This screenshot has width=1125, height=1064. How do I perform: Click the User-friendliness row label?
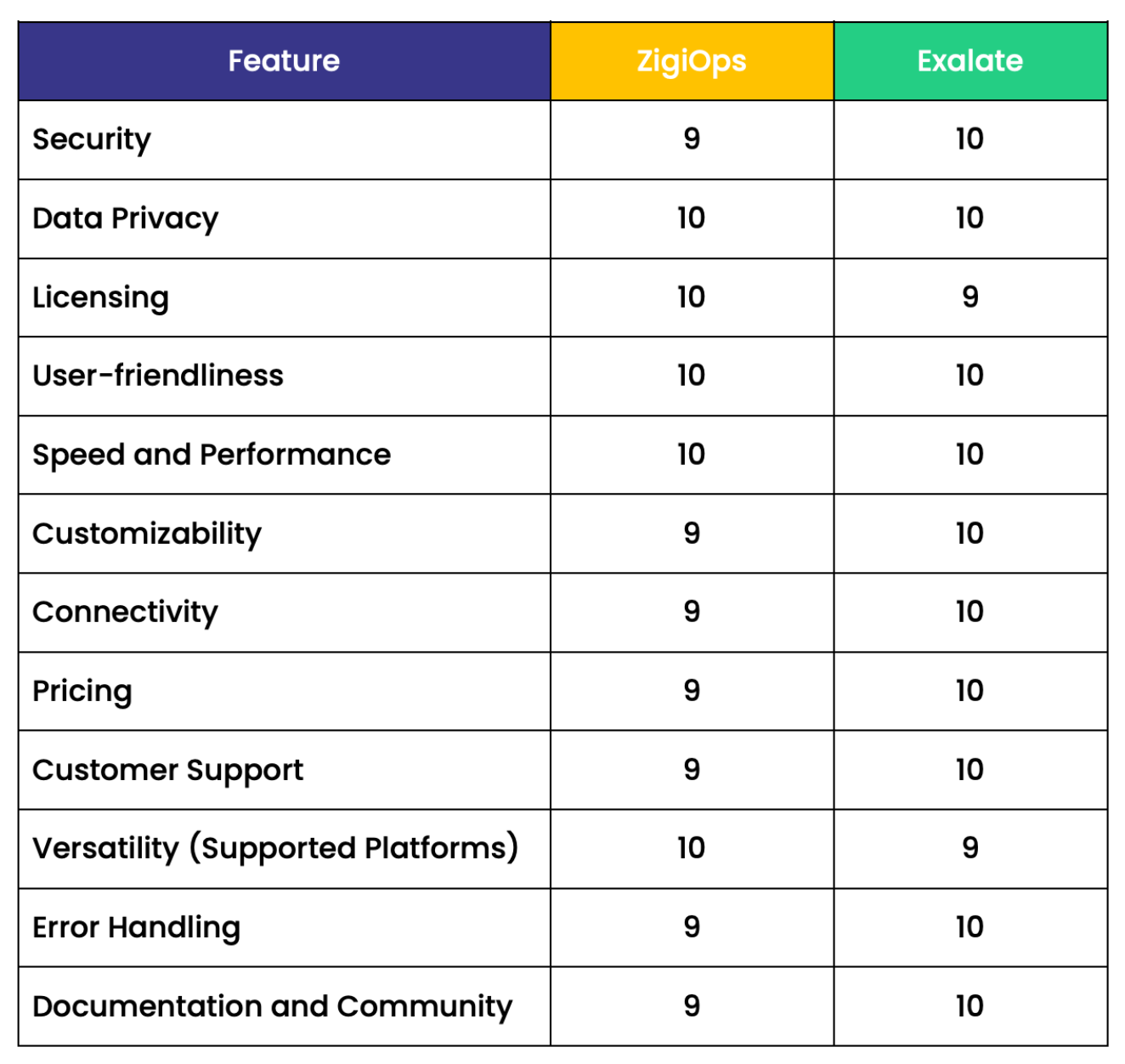pos(158,376)
